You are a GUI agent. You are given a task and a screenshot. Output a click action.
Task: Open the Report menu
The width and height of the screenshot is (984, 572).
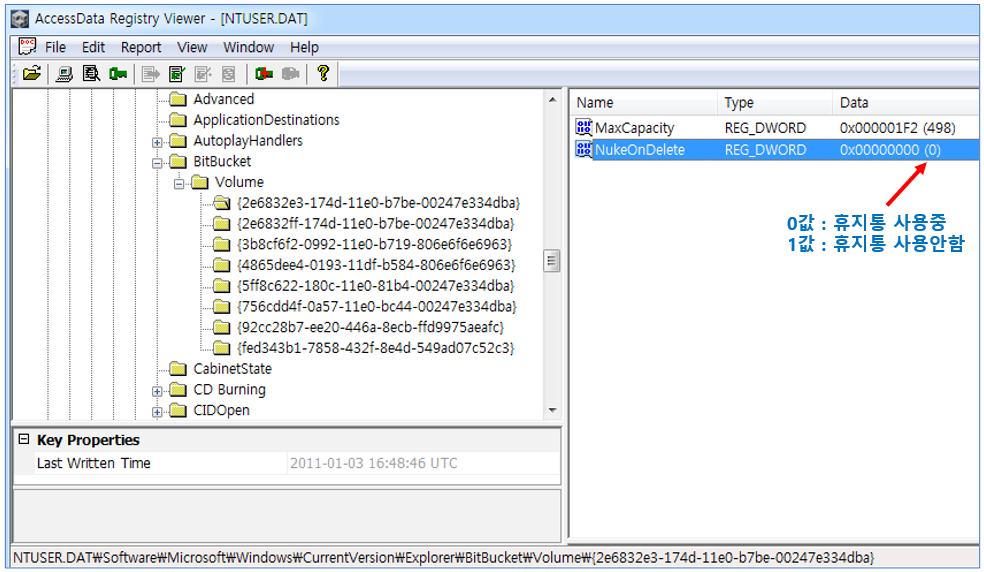tap(141, 47)
